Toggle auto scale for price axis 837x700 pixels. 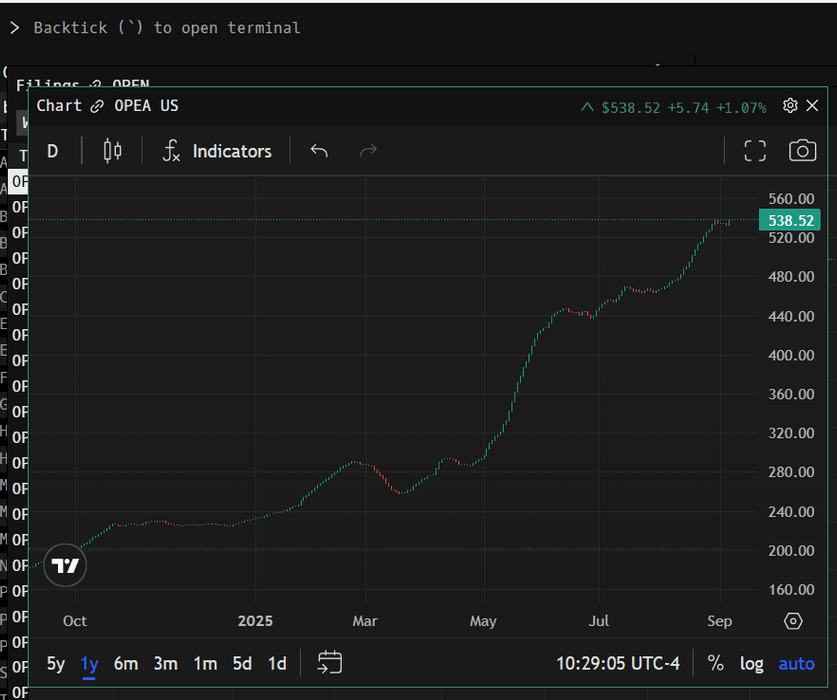(796, 663)
